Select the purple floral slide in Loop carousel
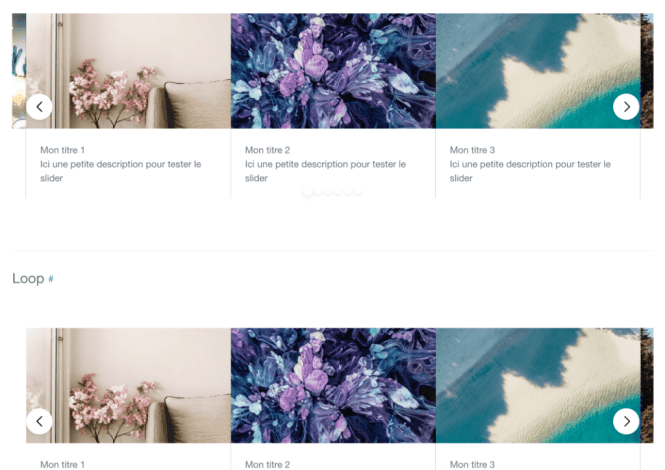 coord(333,386)
